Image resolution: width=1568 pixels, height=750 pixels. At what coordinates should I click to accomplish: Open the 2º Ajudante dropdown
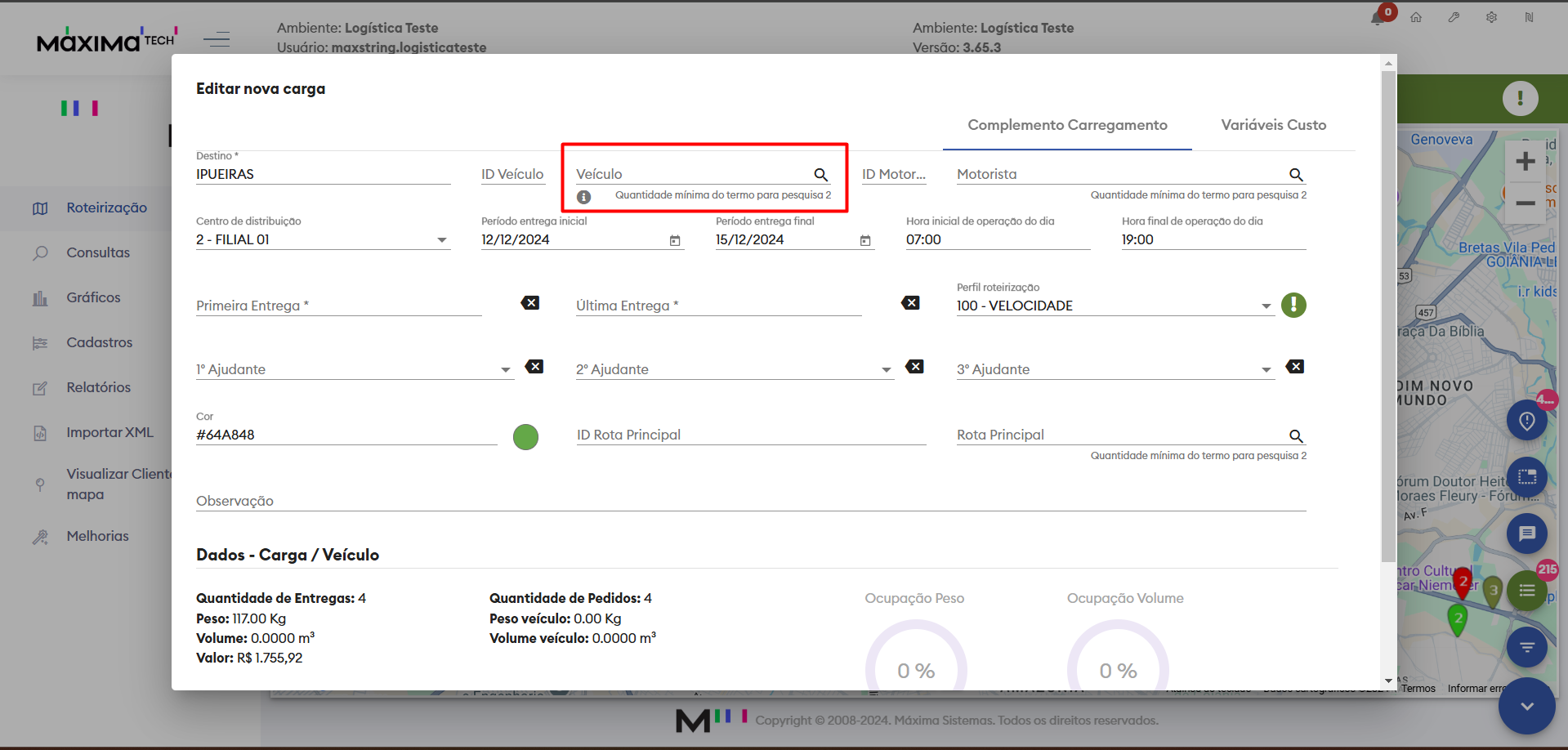(886, 370)
